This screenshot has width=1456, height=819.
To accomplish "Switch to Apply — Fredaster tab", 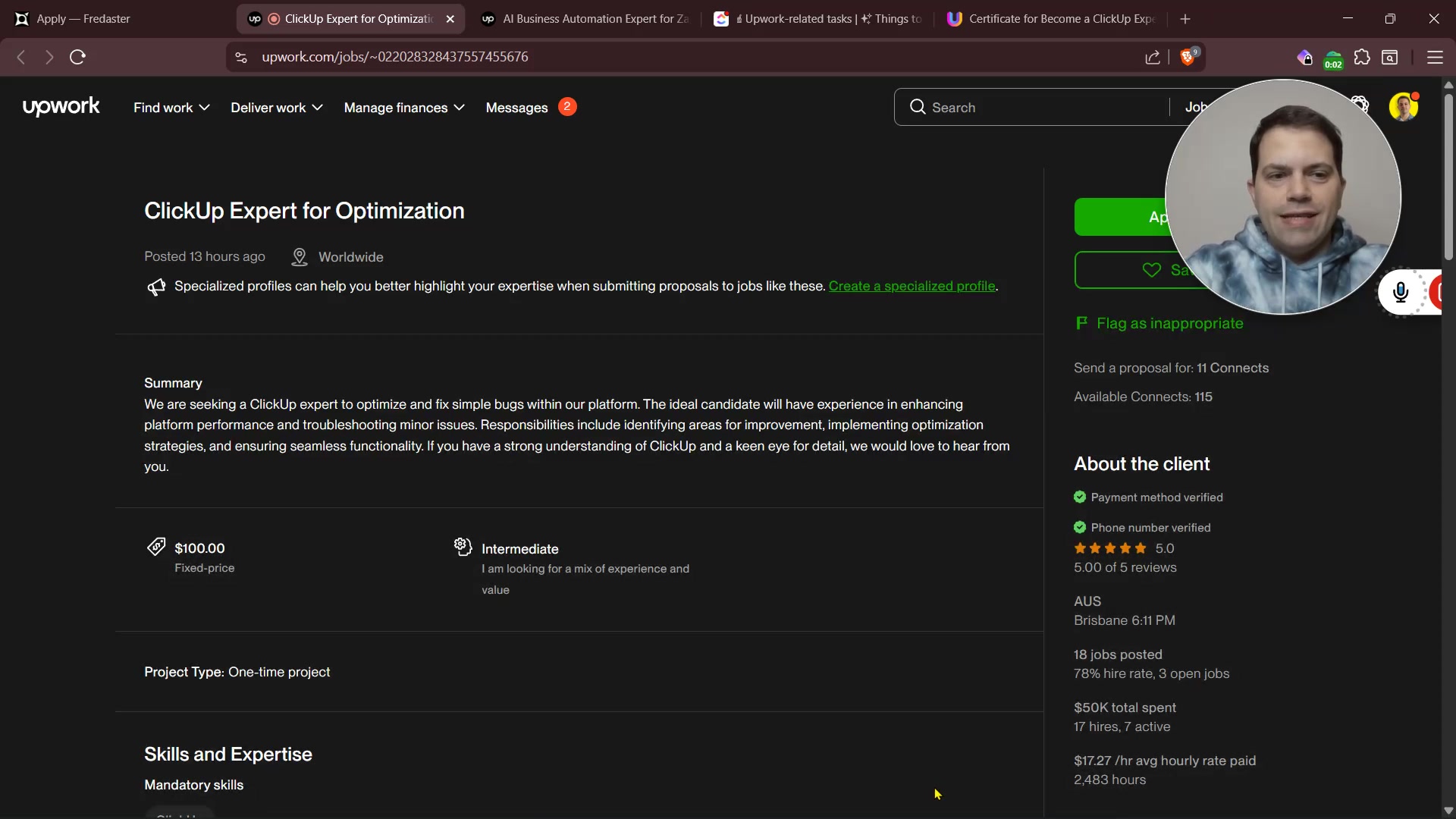I will 83,19.
